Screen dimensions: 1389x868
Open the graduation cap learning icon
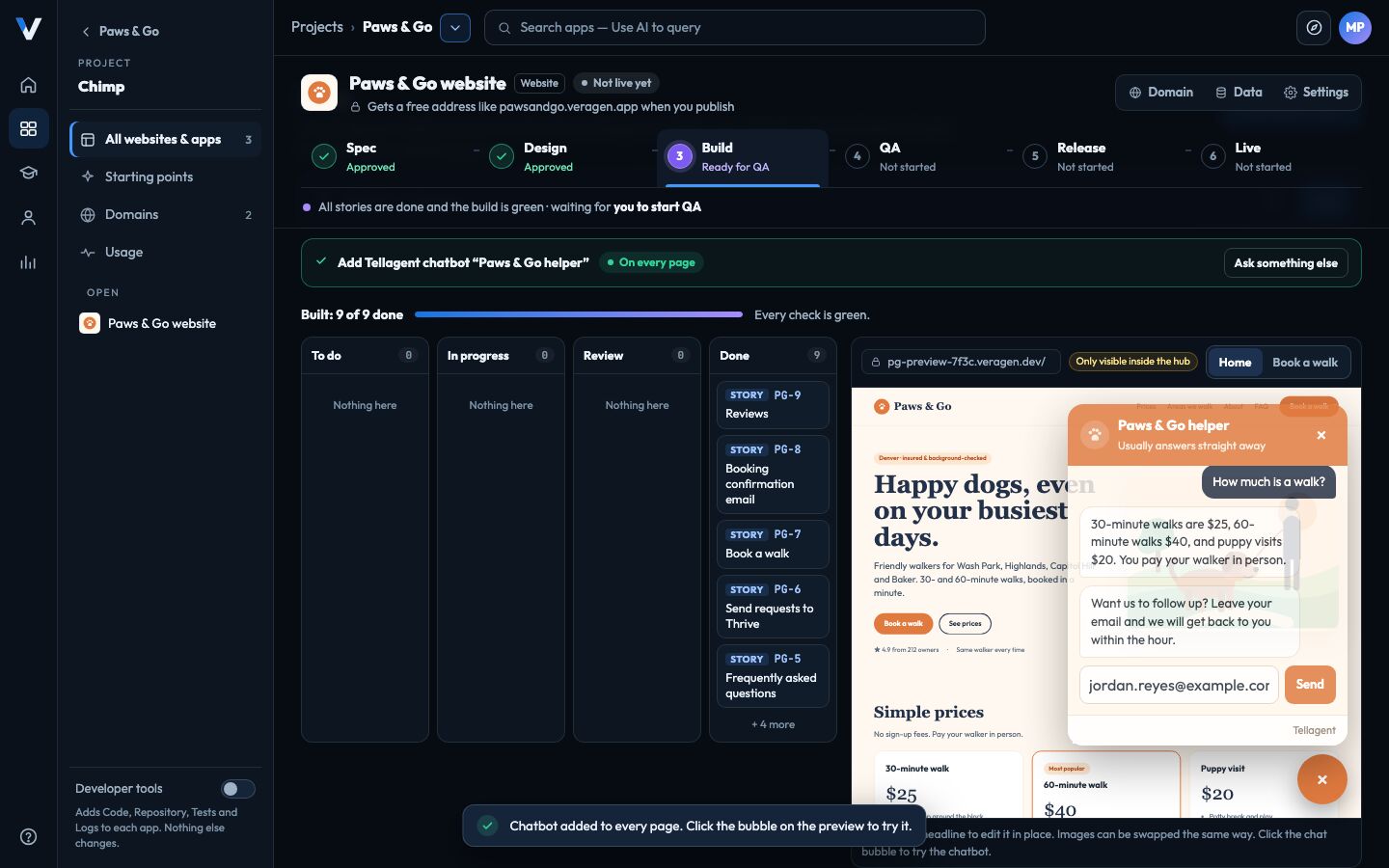pyautogui.click(x=28, y=173)
